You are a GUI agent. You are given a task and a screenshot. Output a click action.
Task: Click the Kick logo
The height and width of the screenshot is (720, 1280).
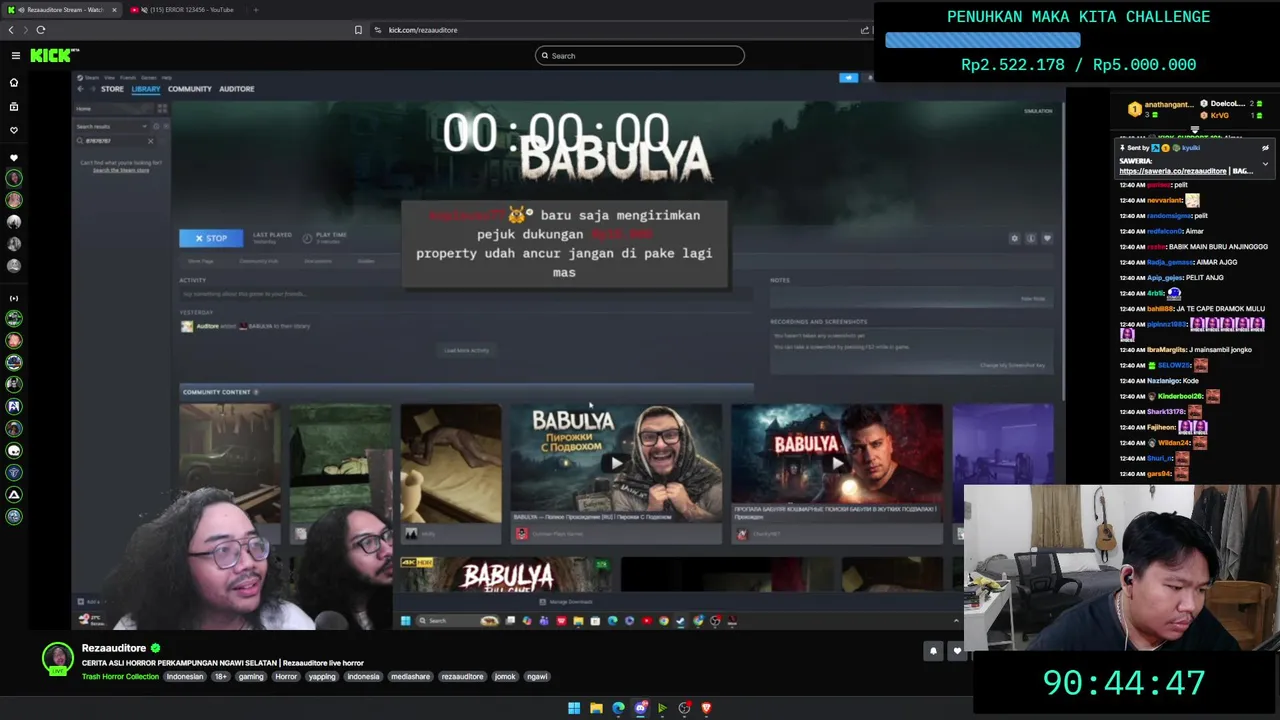coord(54,56)
